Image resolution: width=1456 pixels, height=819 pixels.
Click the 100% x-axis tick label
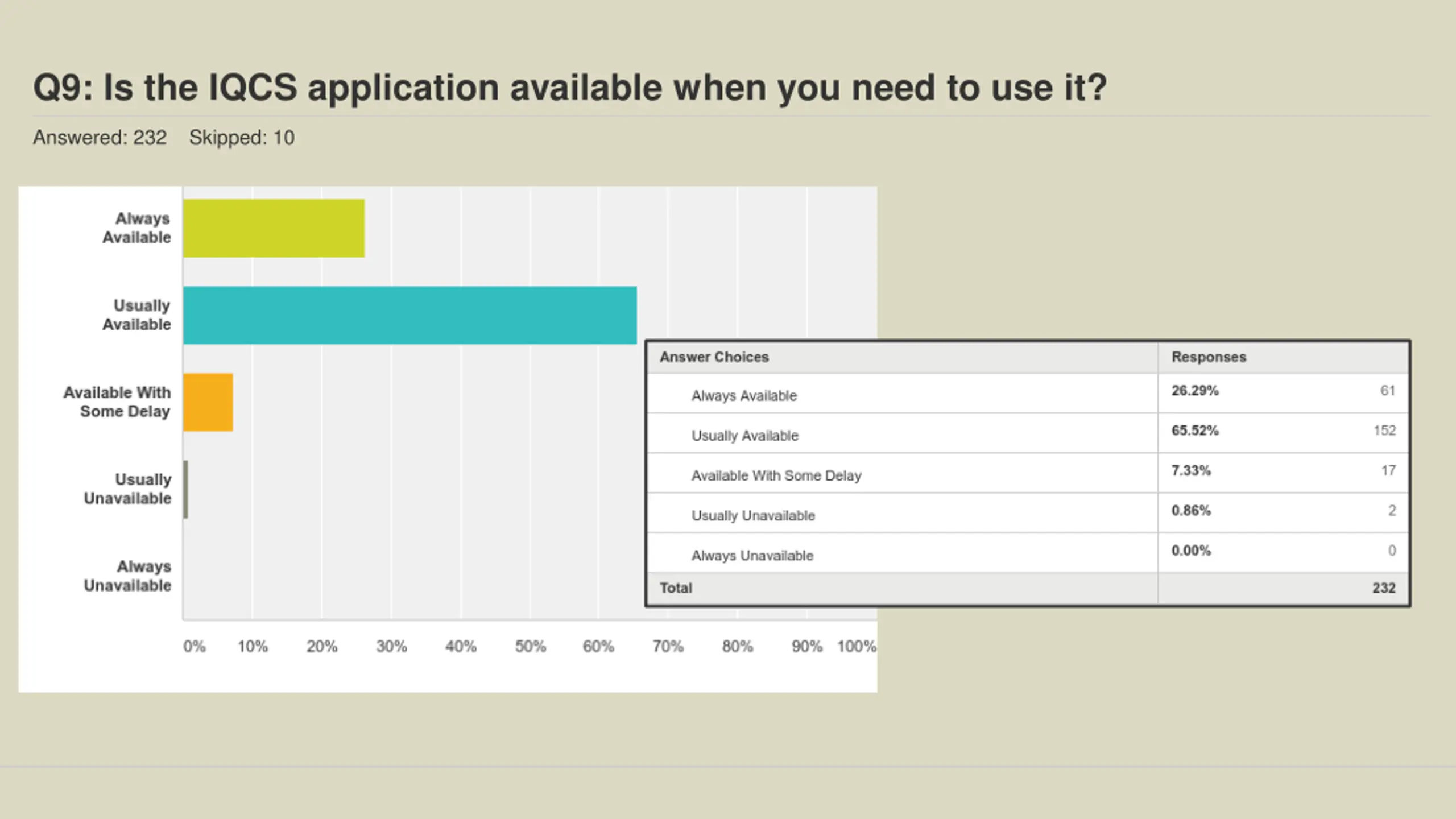click(857, 647)
